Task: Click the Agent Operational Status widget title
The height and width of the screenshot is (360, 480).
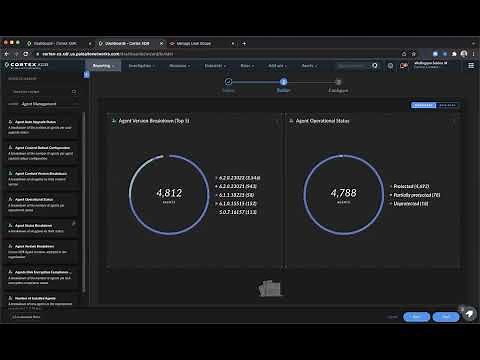Action: click(323, 121)
